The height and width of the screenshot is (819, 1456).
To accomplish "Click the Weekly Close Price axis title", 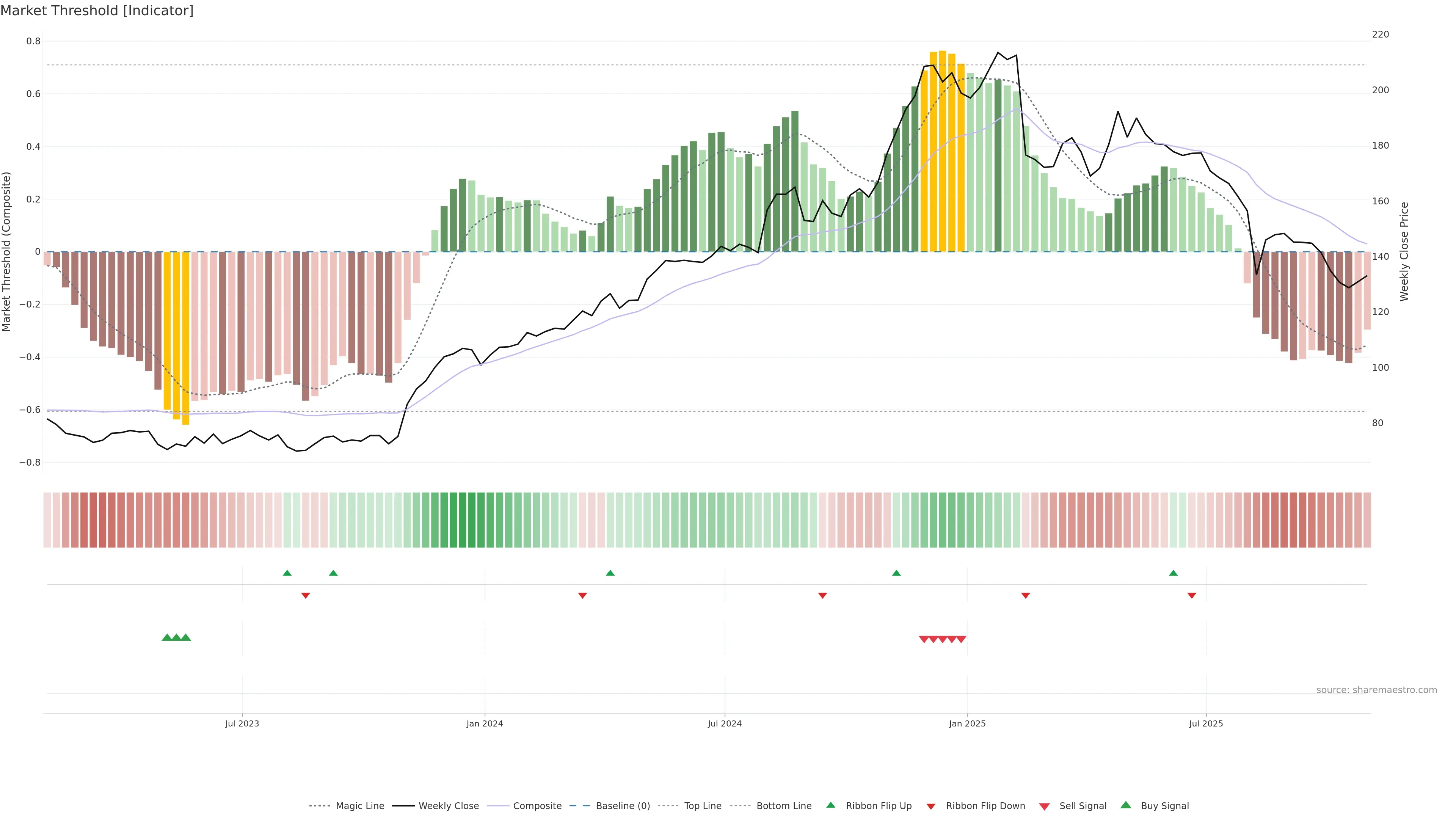I will pos(1404,251).
